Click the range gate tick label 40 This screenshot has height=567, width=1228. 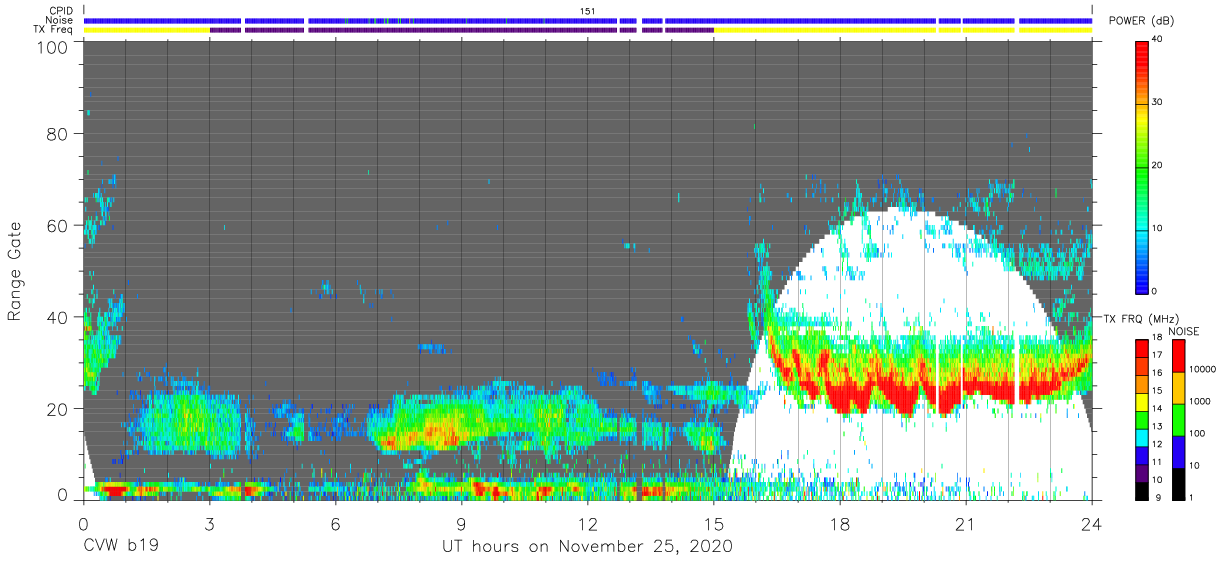[58, 317]
